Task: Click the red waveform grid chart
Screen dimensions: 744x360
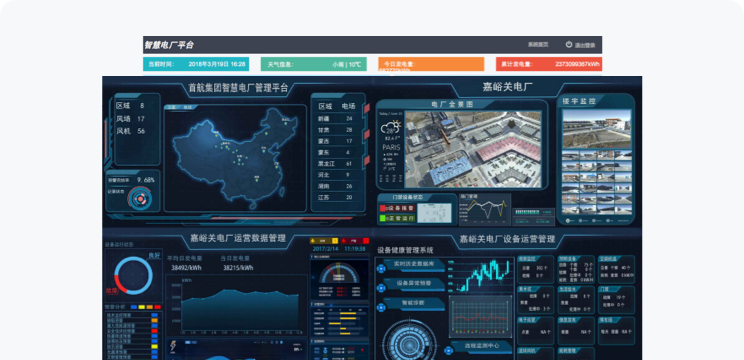Action: [x=481, y=316]
